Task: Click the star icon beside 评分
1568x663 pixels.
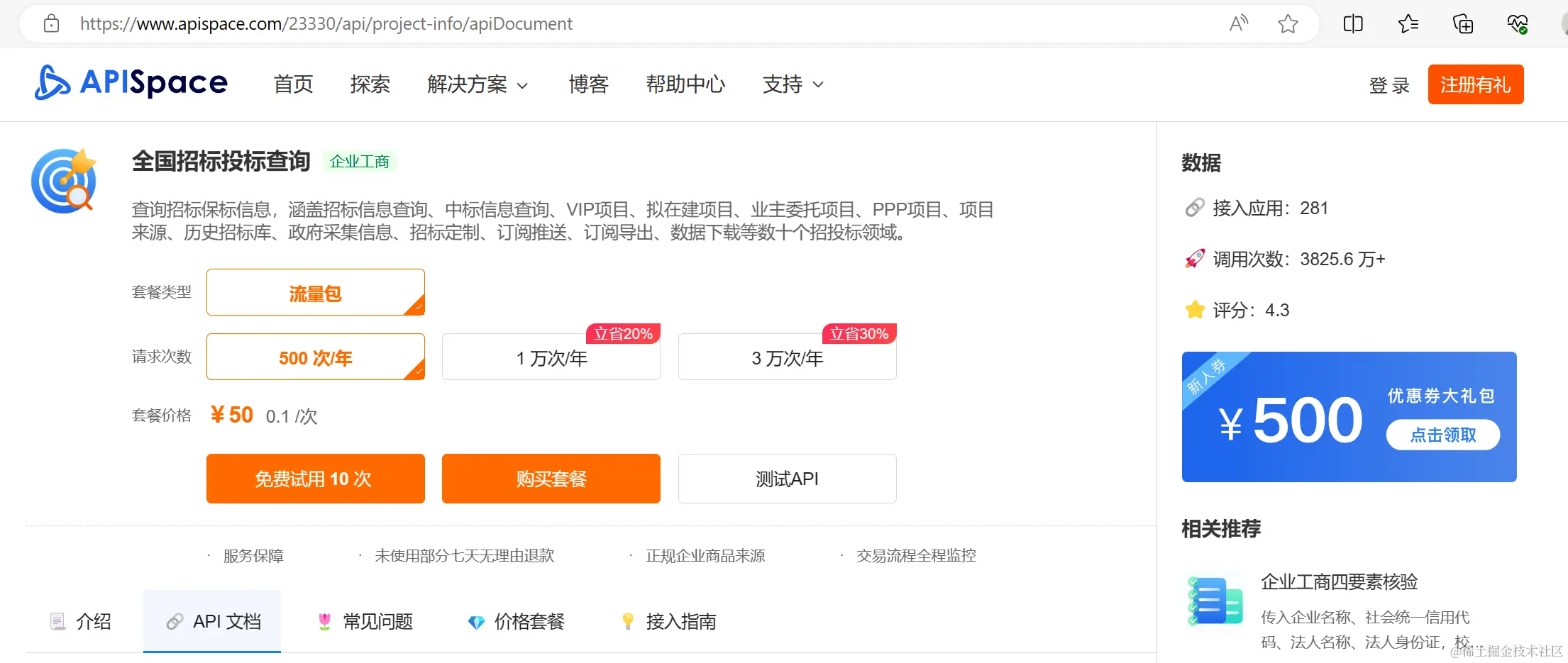Action: [x=1195, y=310]
